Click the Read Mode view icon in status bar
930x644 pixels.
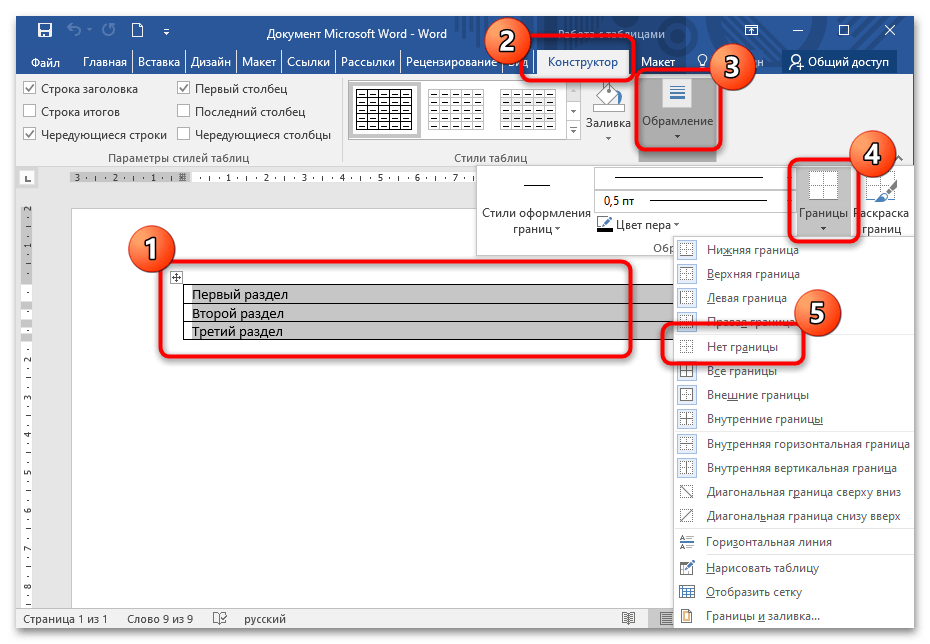[628, 619]
